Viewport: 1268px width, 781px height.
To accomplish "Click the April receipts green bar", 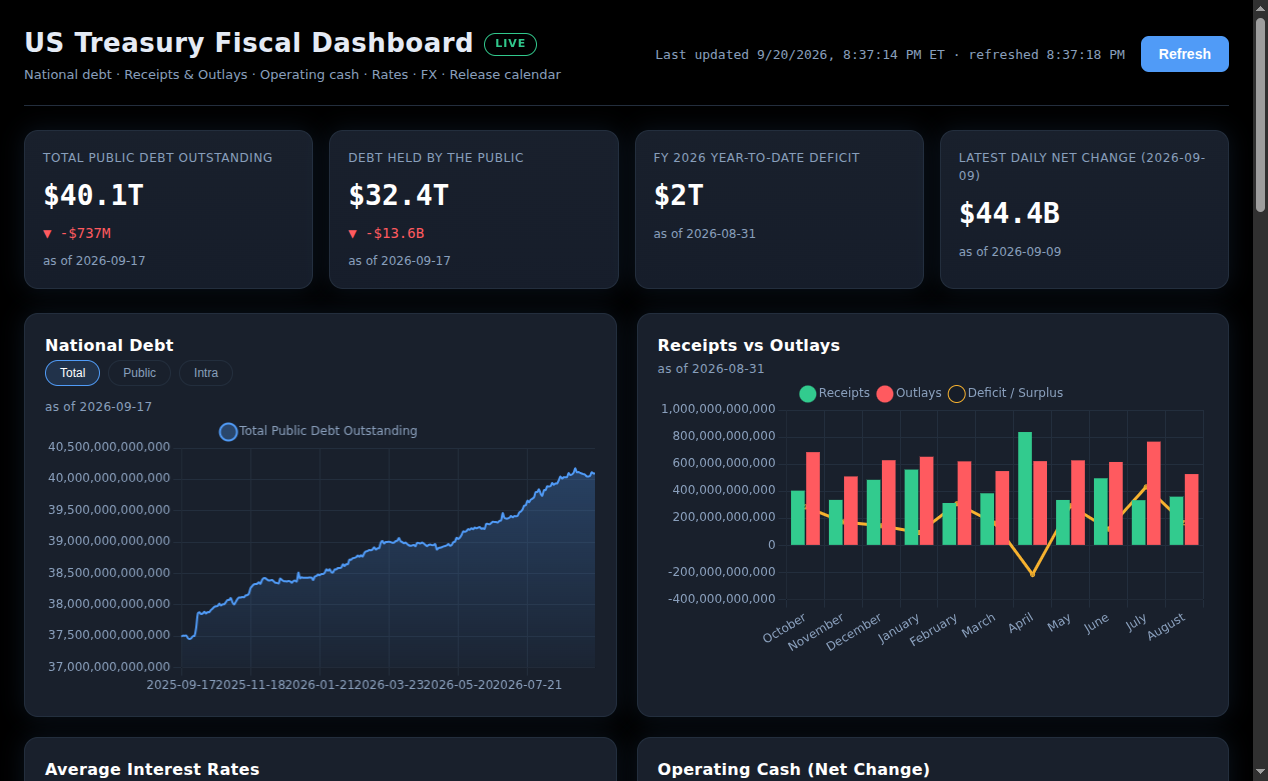I will [x=1025, y=488].
